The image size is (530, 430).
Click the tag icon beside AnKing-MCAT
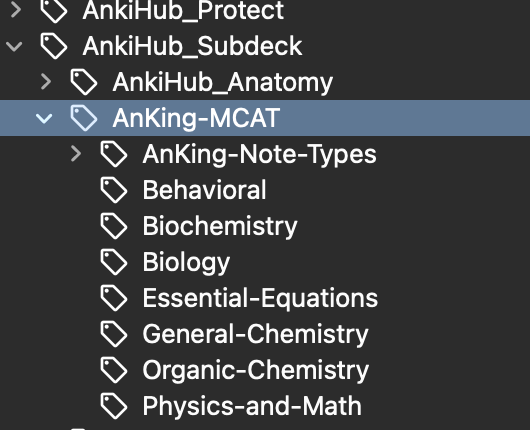[83, 118]
